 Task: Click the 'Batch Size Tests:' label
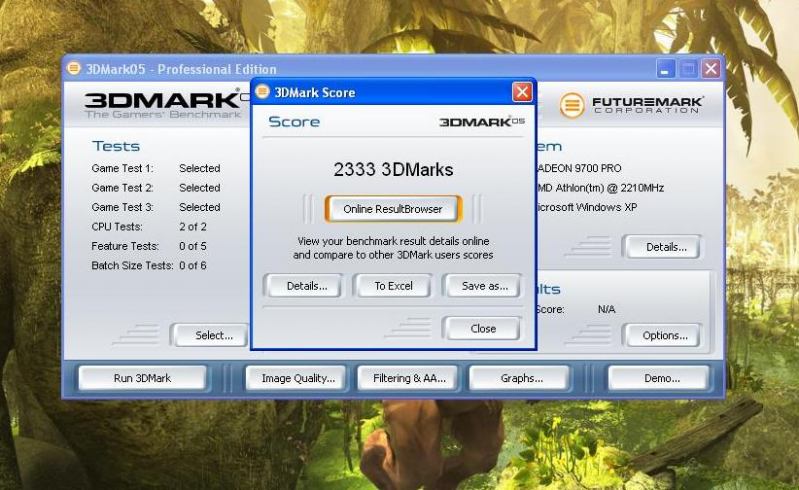[x=132, y=265]
